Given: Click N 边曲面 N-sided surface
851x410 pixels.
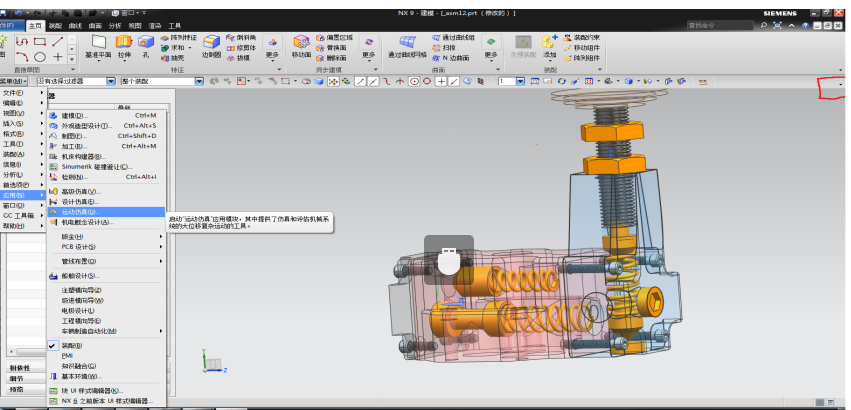Looking at the screenshot, I should pos(451,58).
